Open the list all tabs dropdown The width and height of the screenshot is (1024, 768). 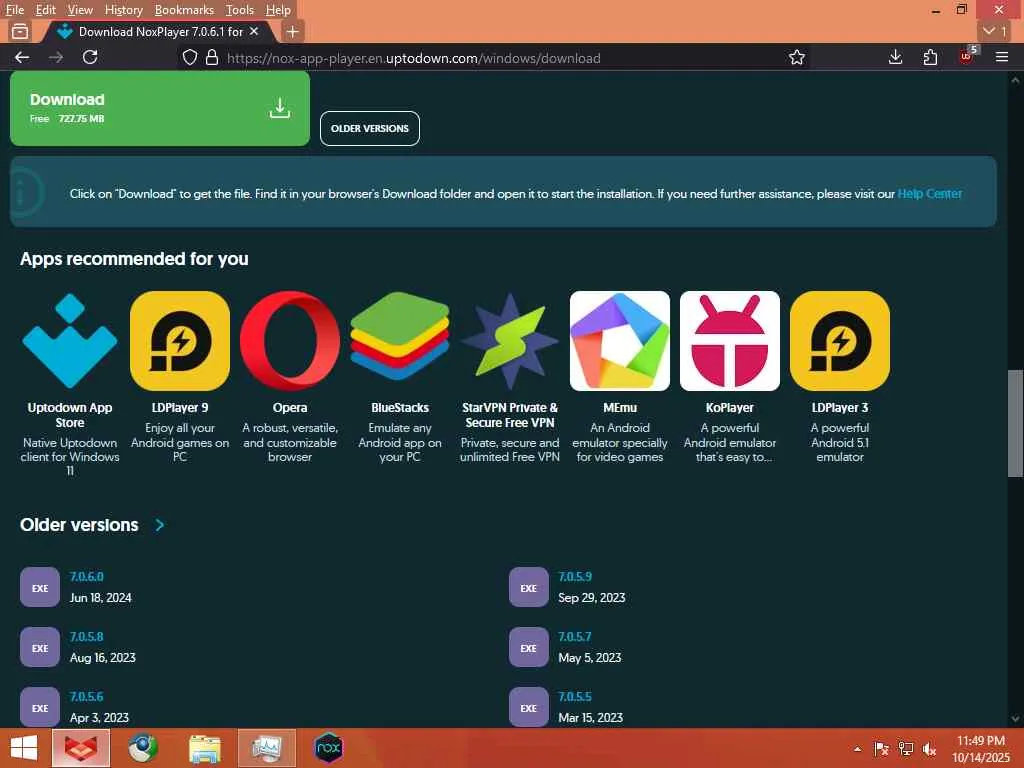[x=995, y=31]
